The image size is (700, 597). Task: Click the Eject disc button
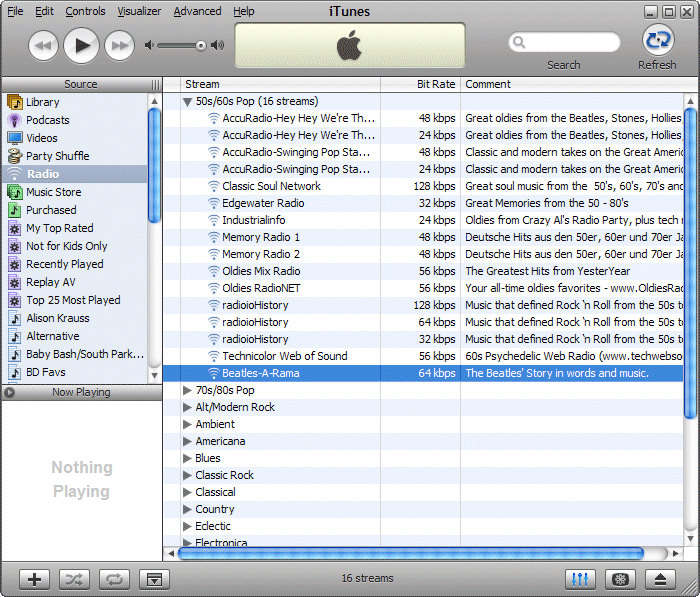point(660,579)
